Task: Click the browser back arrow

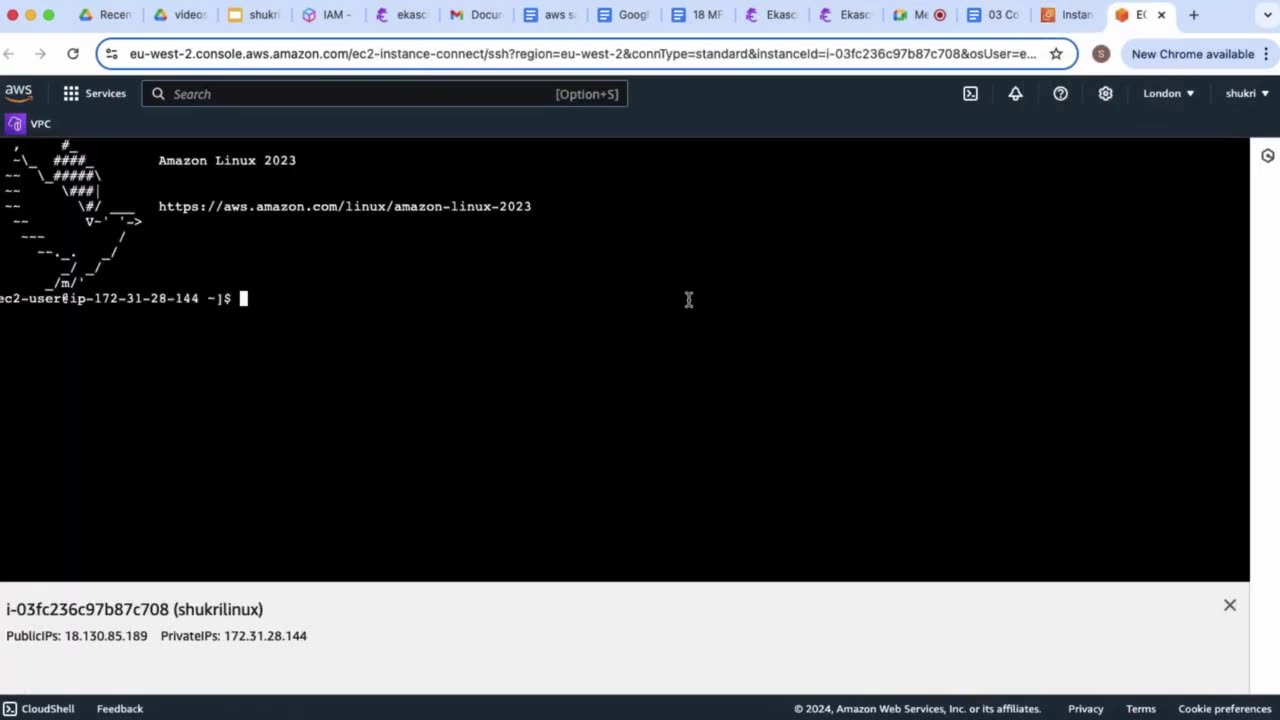Action: tap(10, 54)
